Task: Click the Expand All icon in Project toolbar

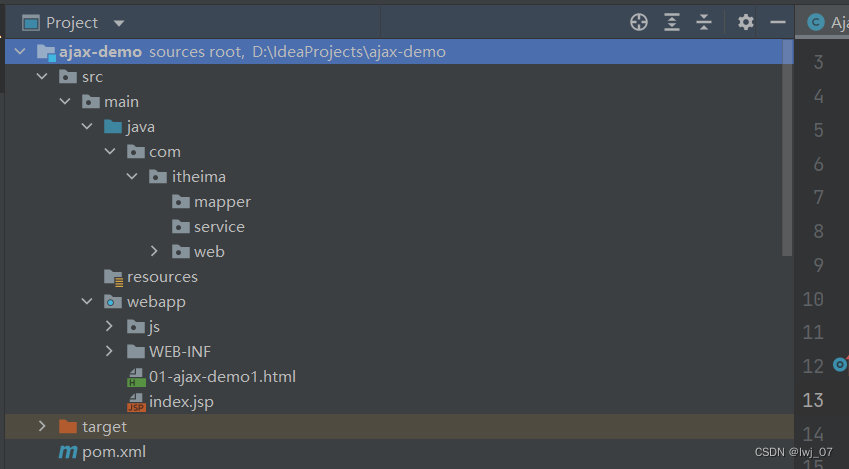Action: point(672,22)
